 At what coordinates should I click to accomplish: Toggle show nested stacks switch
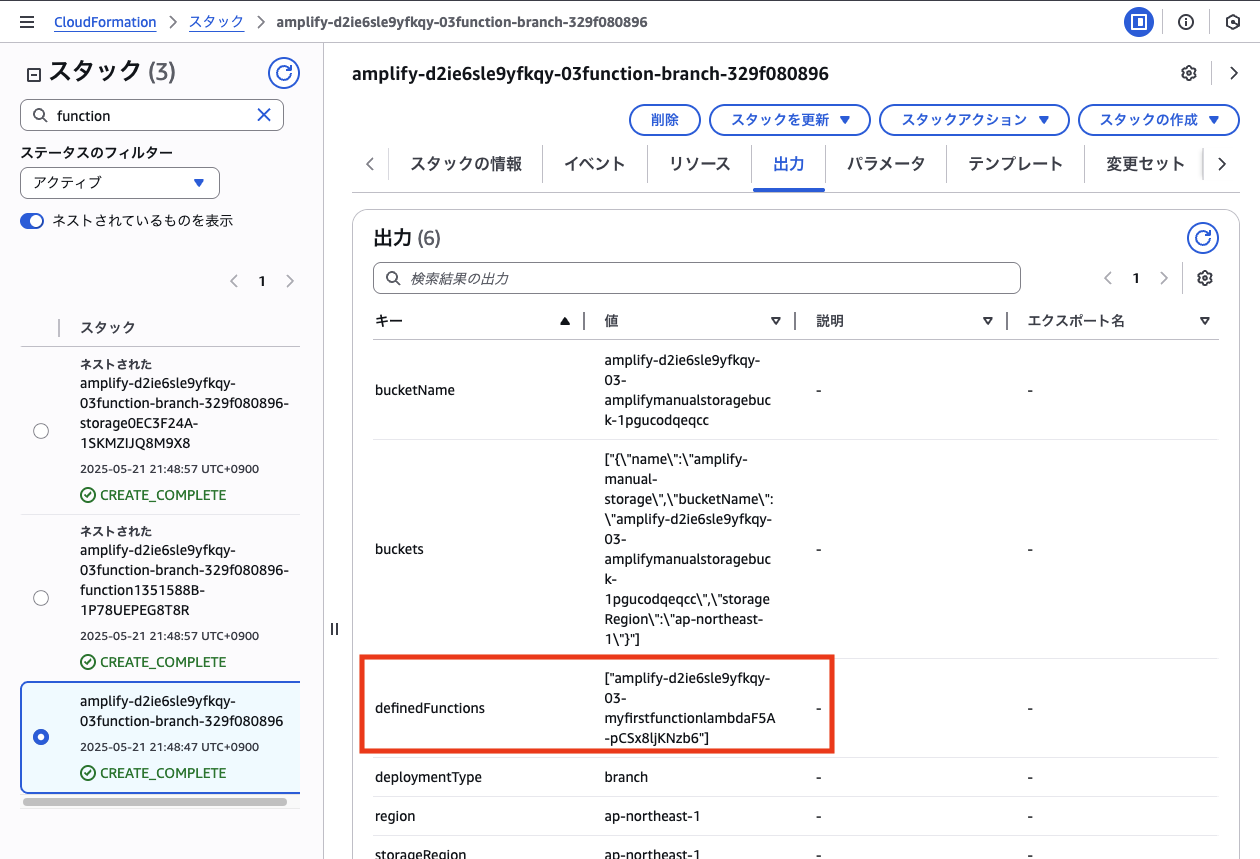32,221
